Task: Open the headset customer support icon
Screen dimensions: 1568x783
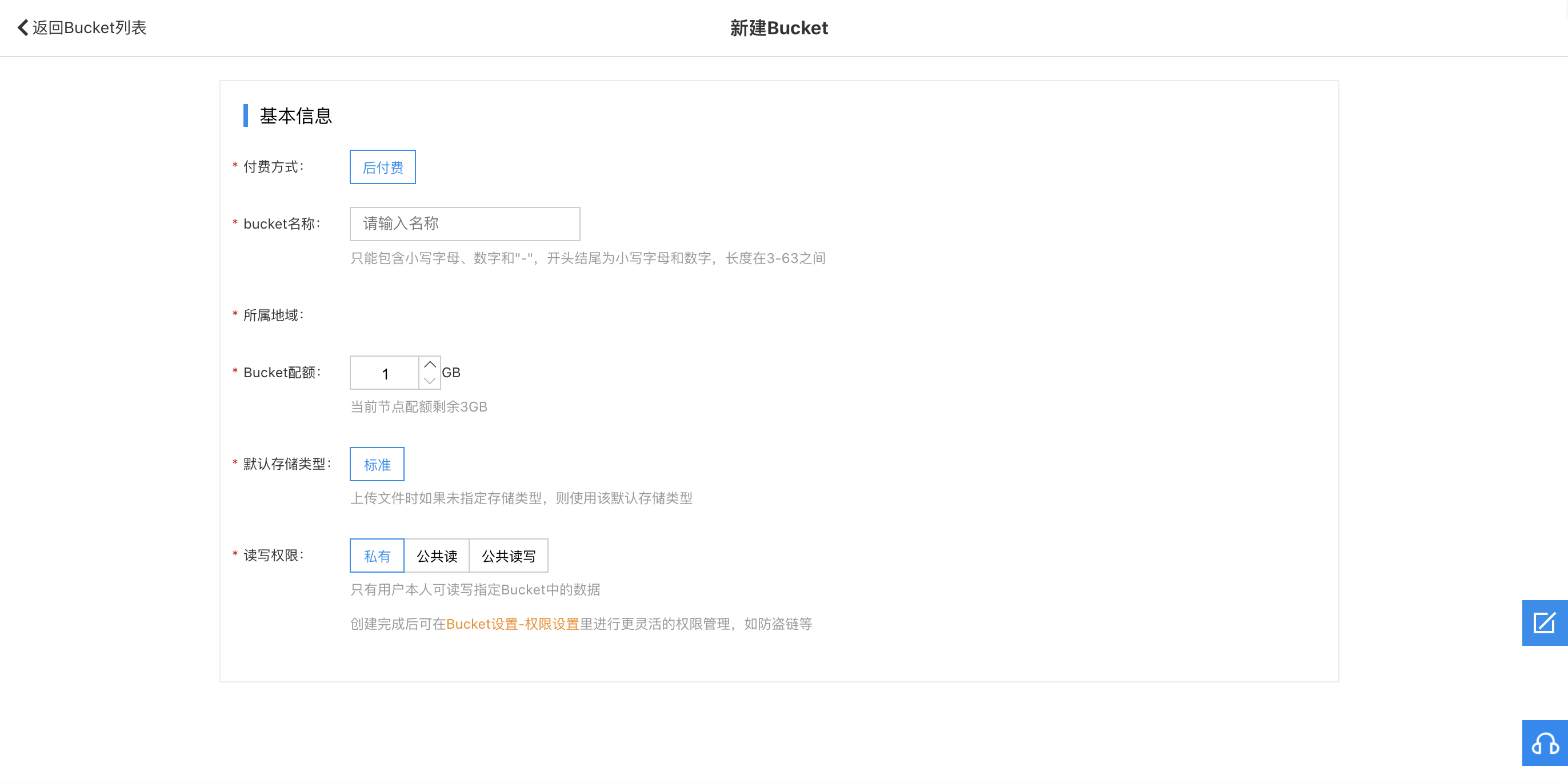Action: tap(1544, 743)
